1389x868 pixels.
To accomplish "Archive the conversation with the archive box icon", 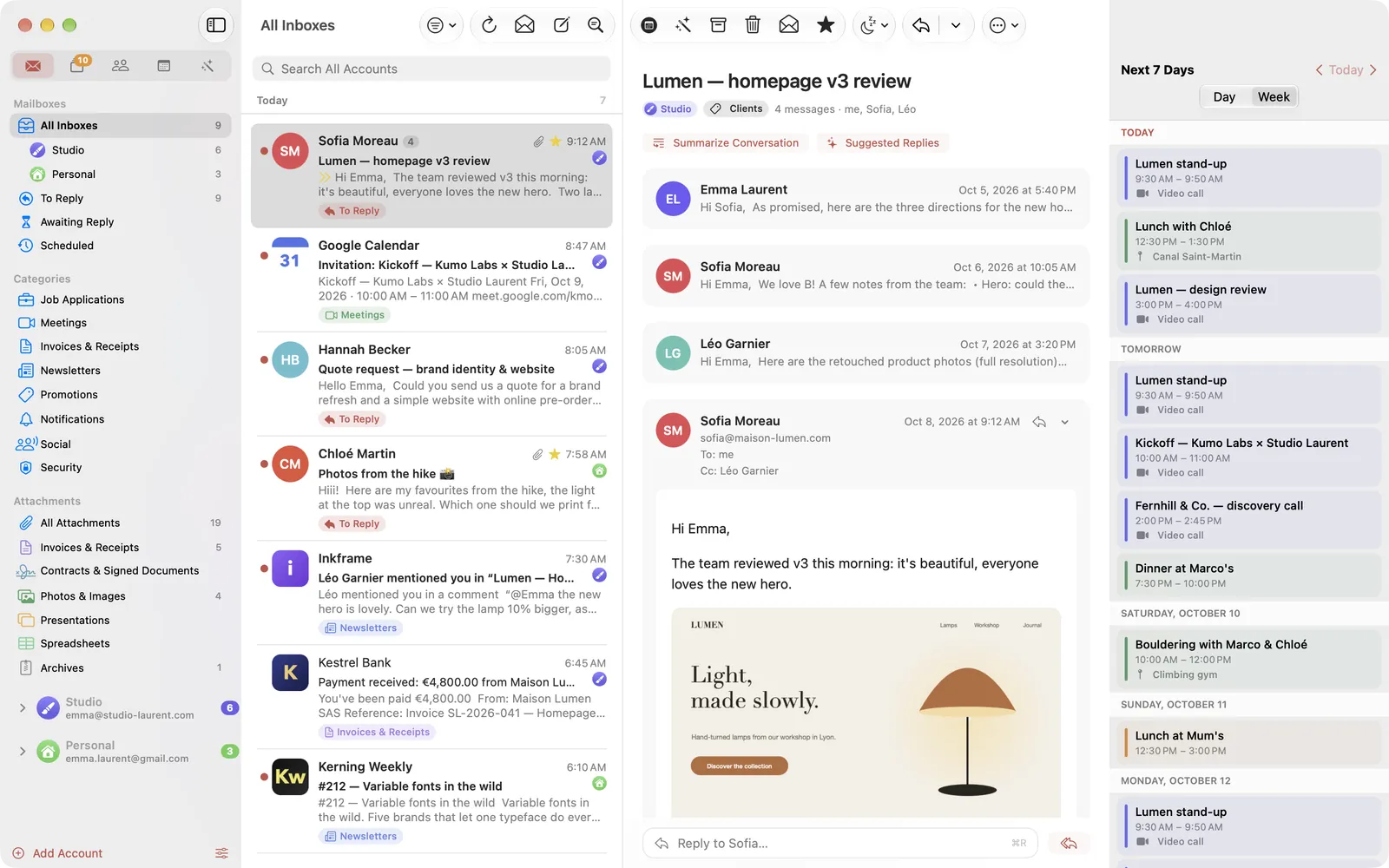I will click(718, 25).
